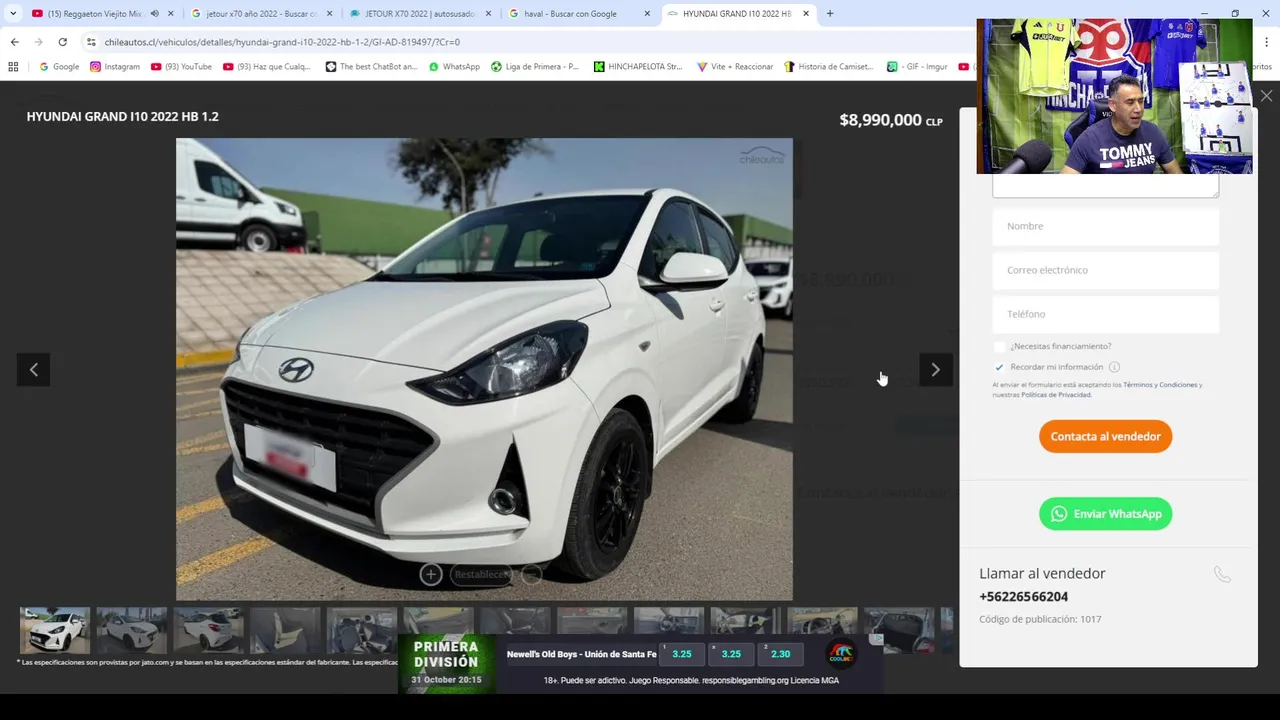This screenshot has height=720, width=1280.
Task: Open the Haz que Cualq... bookmark
Action: point(267,67)
